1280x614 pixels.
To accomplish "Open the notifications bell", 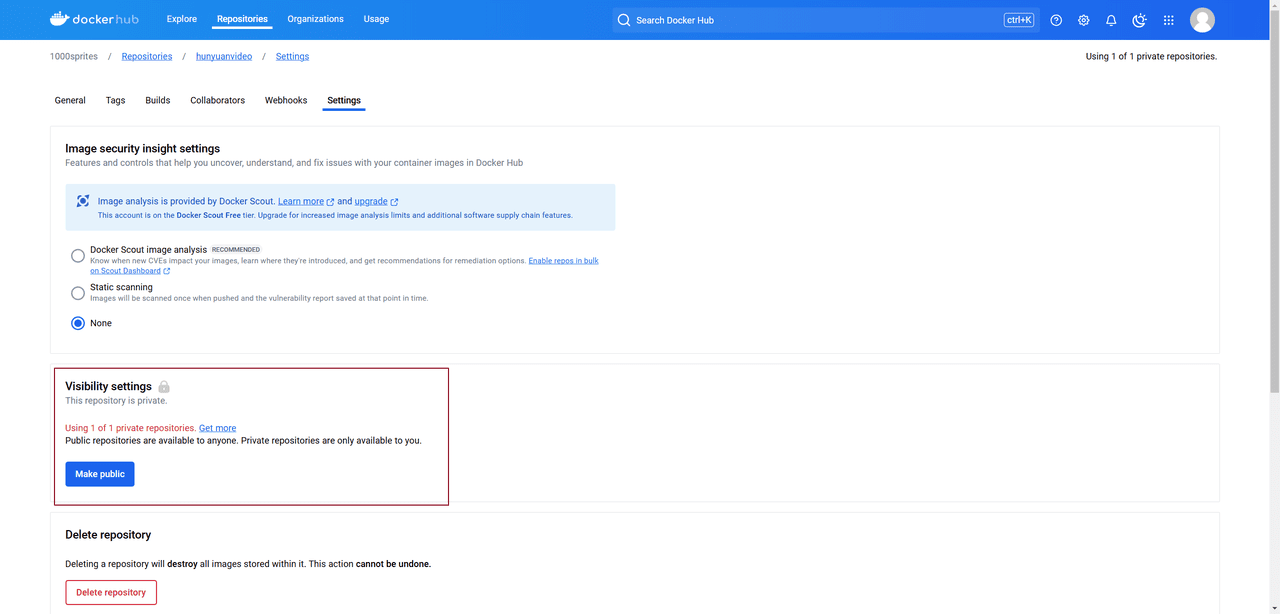I will point(1111,20).
